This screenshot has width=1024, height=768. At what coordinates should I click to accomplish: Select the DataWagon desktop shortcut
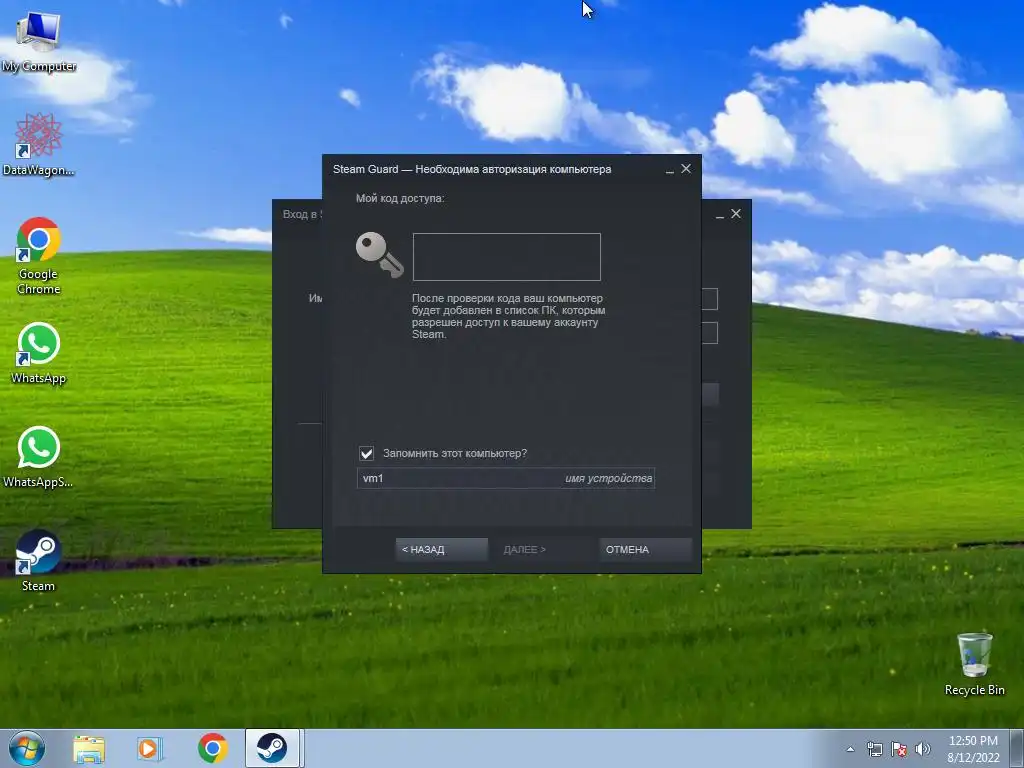(39, 145)
